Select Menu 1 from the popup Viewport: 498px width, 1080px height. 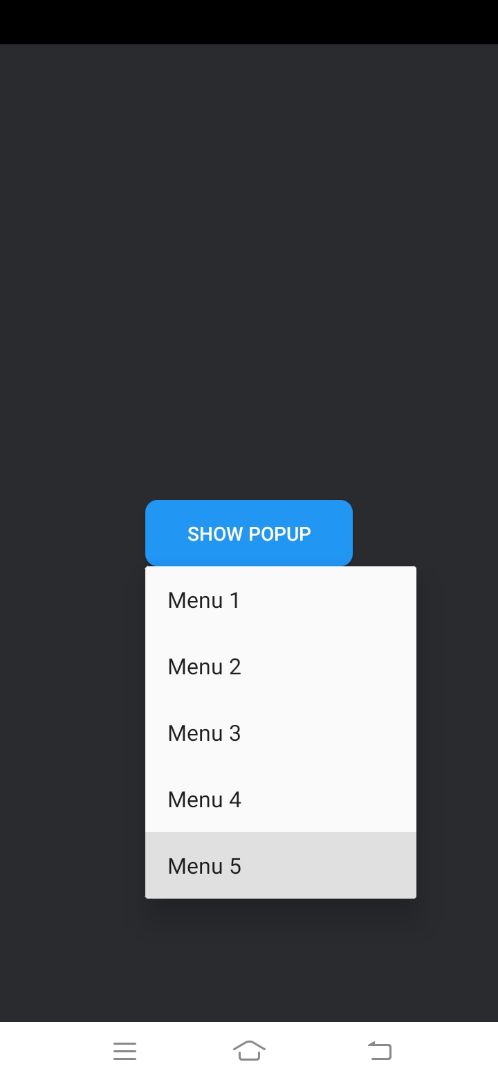280,600
